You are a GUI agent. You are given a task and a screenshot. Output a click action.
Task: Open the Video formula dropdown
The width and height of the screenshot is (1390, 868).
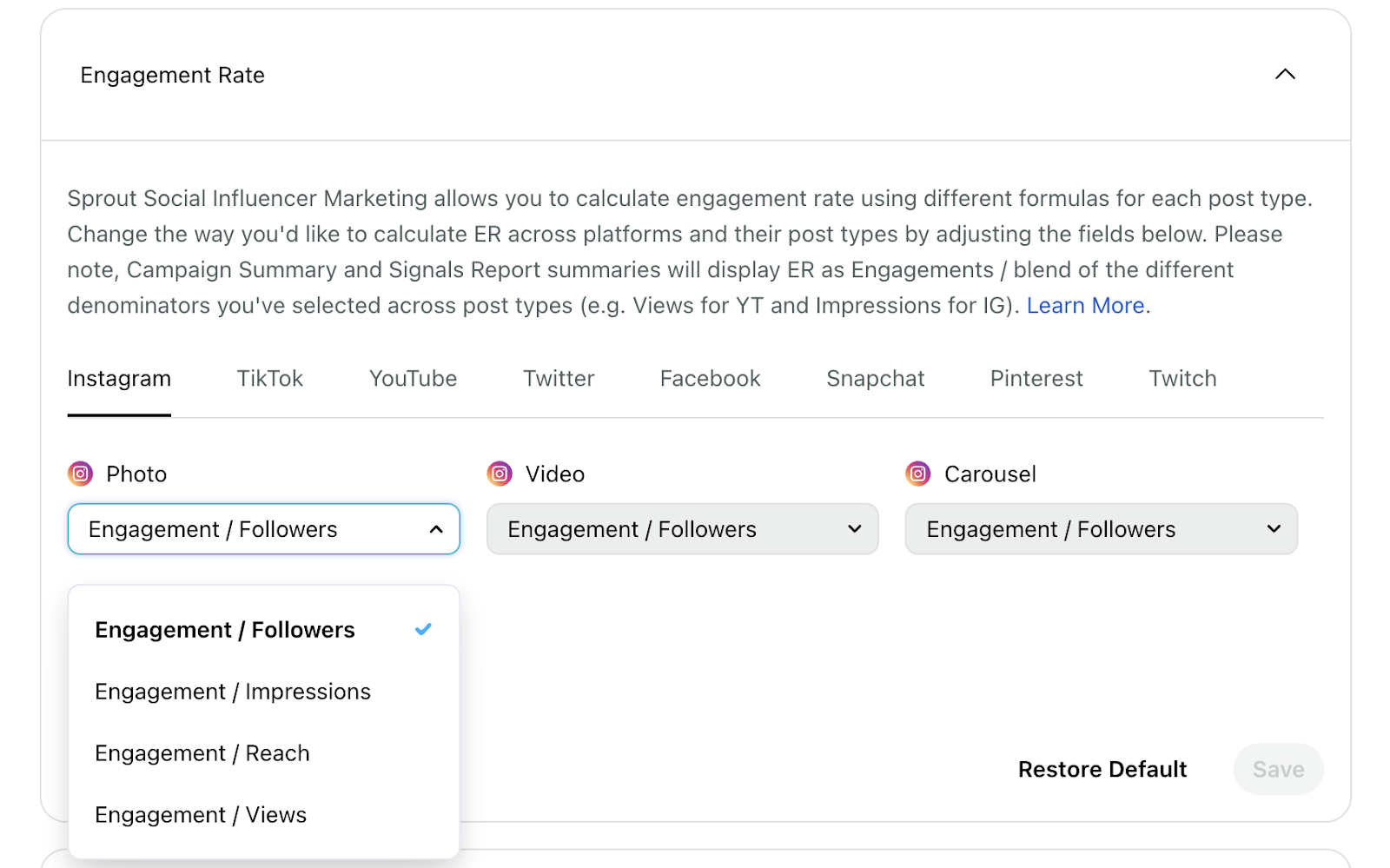(x=682, y=529)
